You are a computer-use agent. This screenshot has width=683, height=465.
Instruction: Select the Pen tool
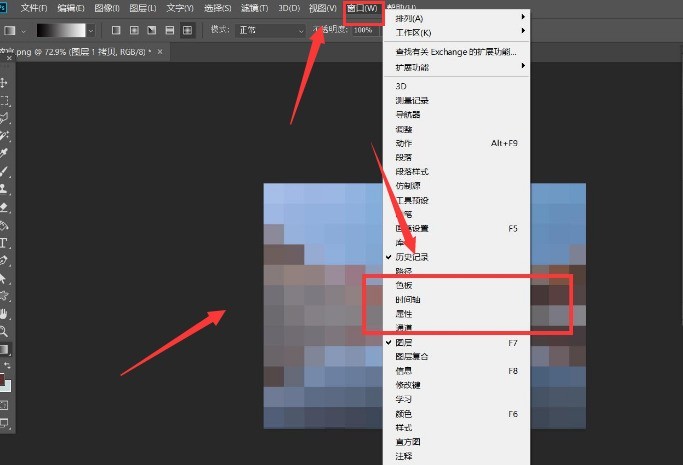(x=4, y=260)
